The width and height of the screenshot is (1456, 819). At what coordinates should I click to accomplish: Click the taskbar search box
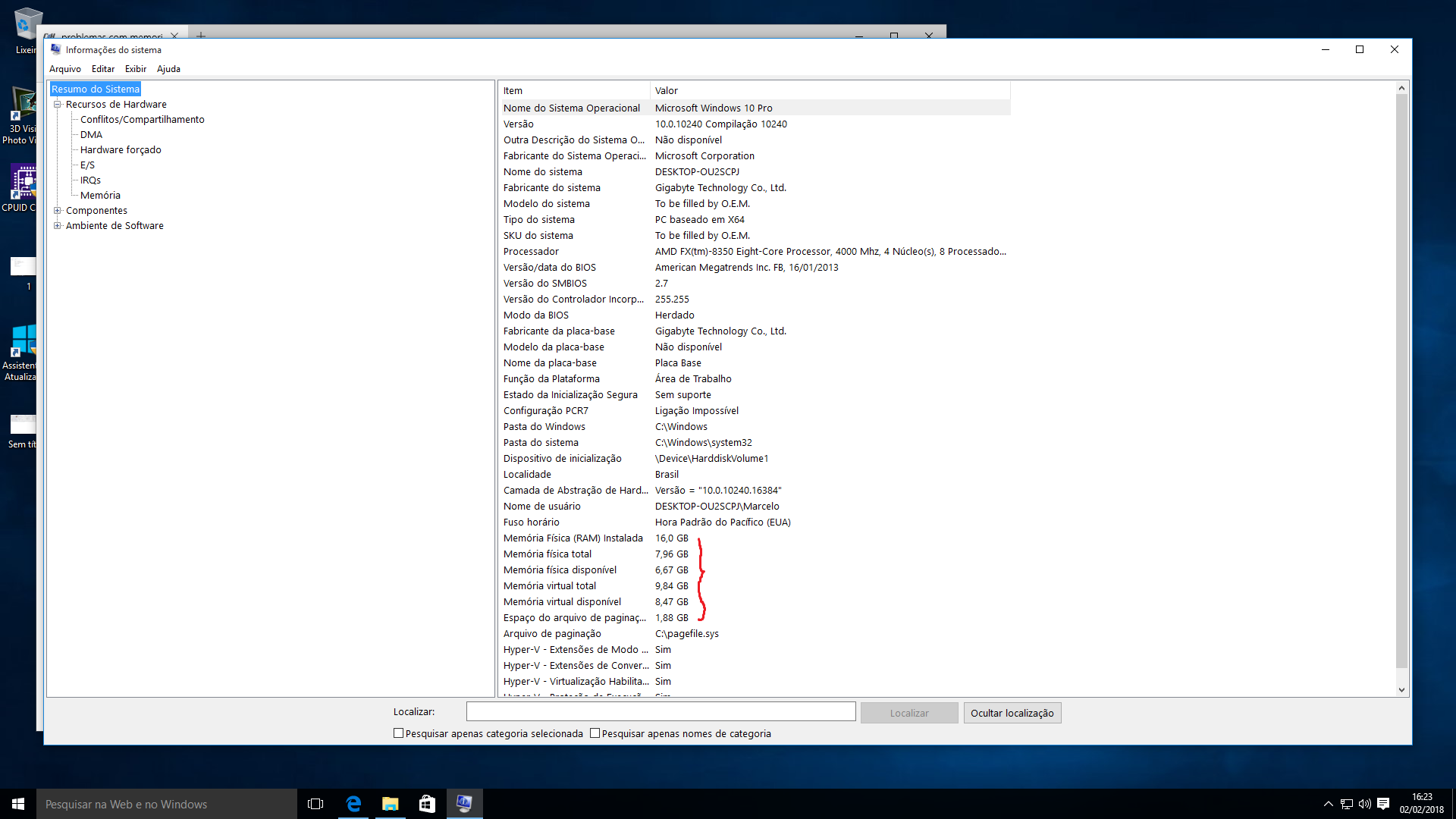point(167,804)
